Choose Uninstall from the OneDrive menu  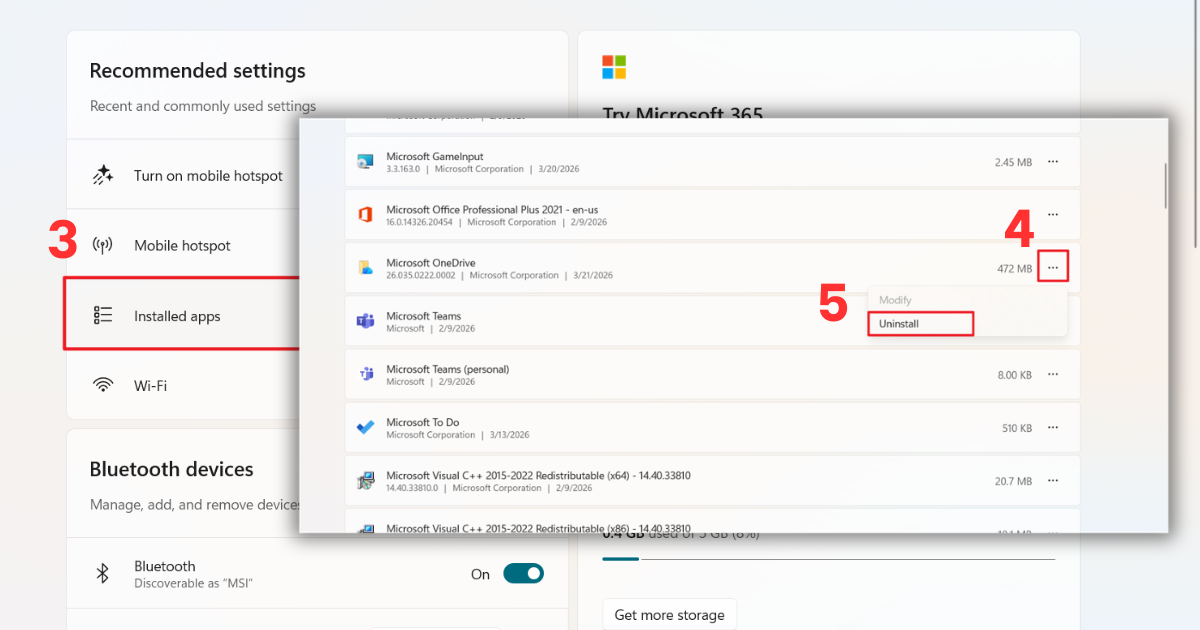(x=920, y=324)
